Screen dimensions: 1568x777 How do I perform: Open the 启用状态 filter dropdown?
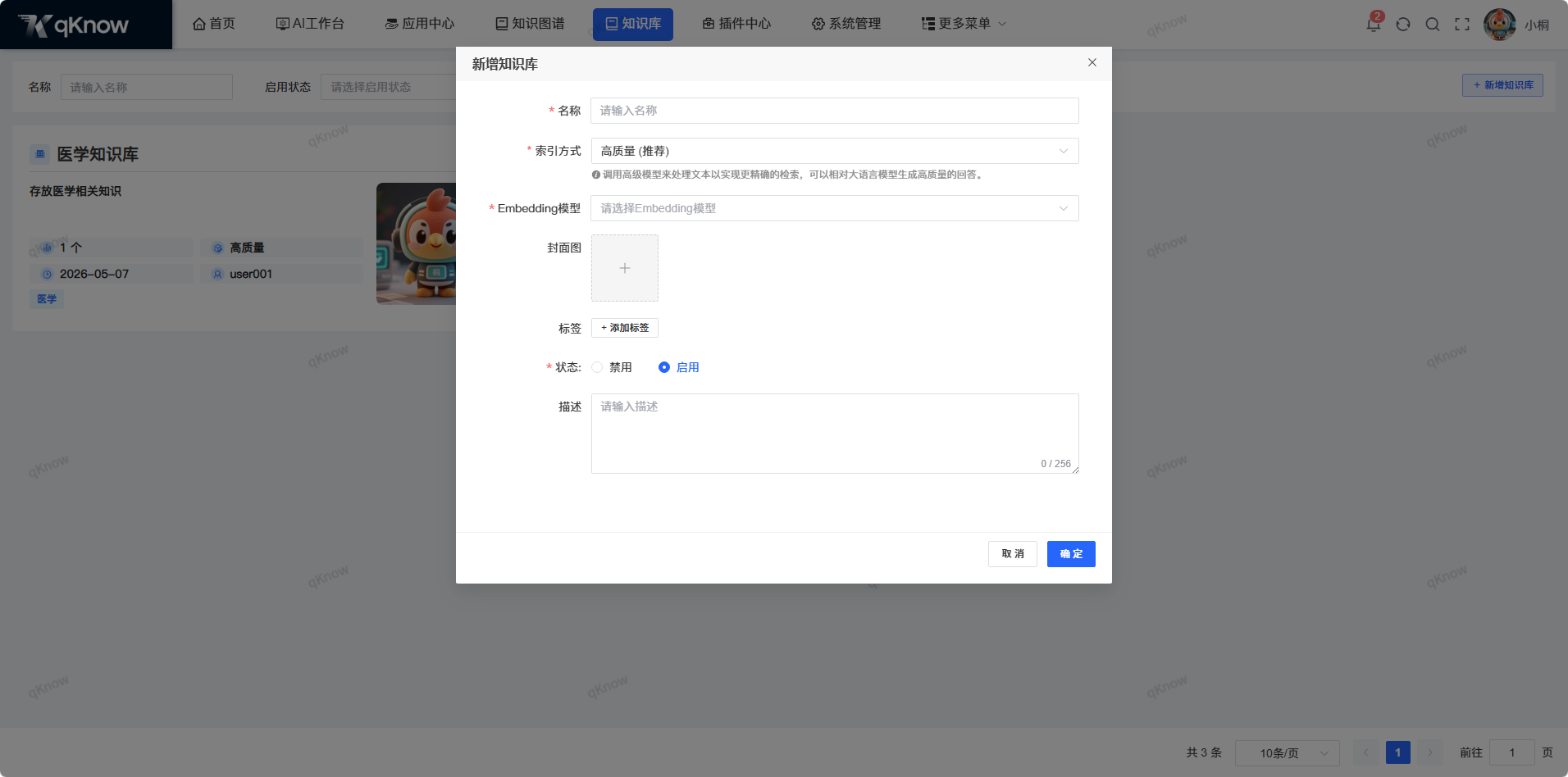click(389, 87)
